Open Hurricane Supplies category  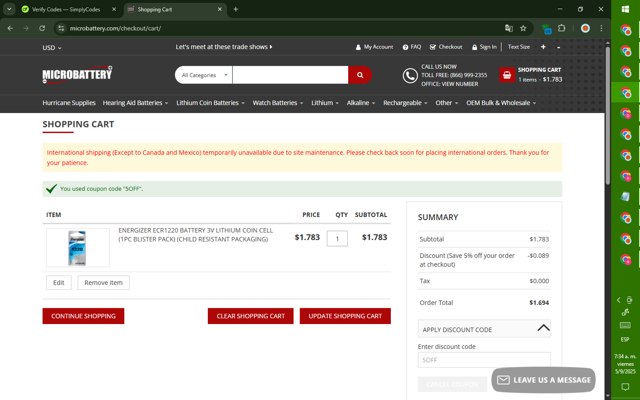click(69, 103)
